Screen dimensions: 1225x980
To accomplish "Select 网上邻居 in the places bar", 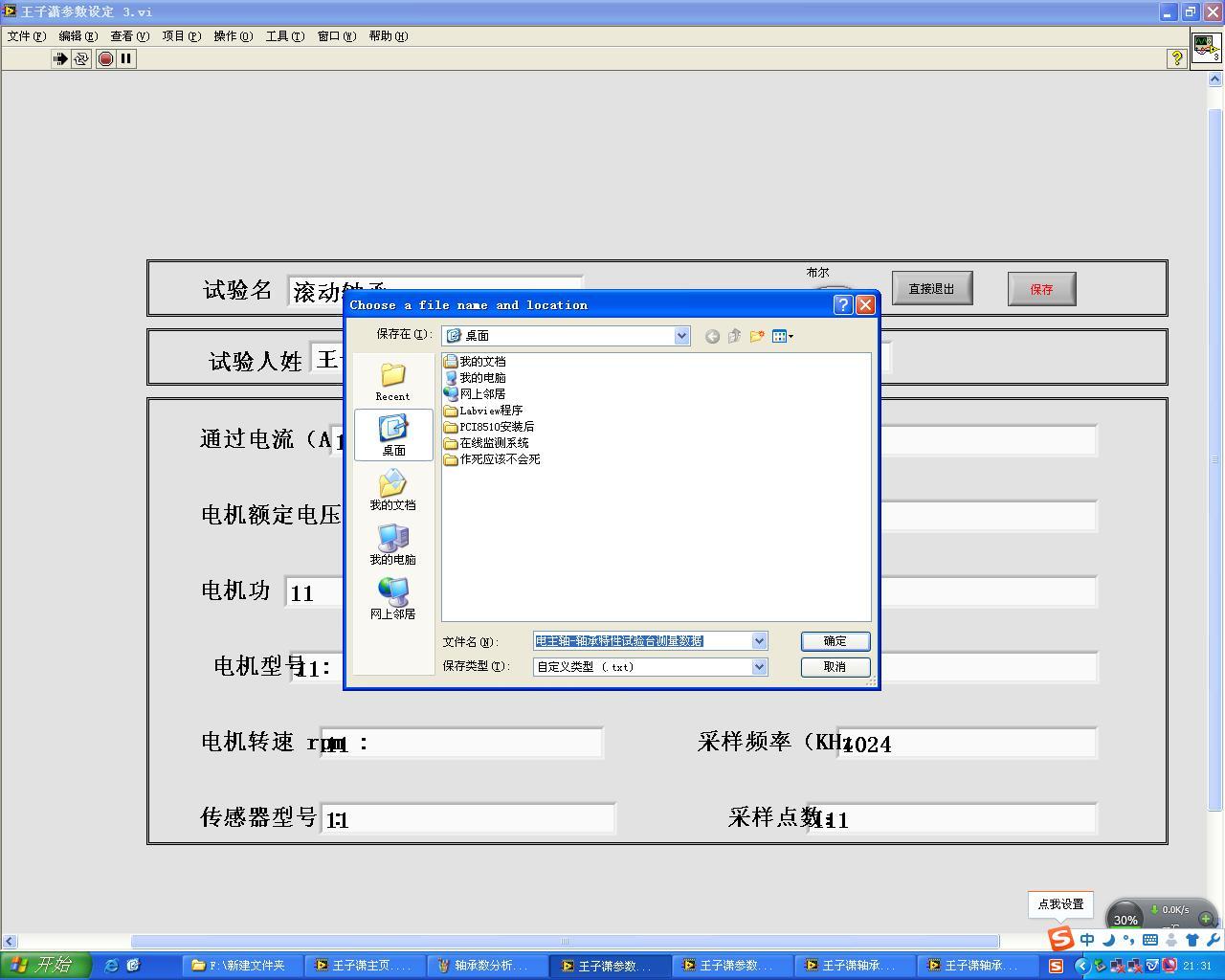I will (392, 599).
